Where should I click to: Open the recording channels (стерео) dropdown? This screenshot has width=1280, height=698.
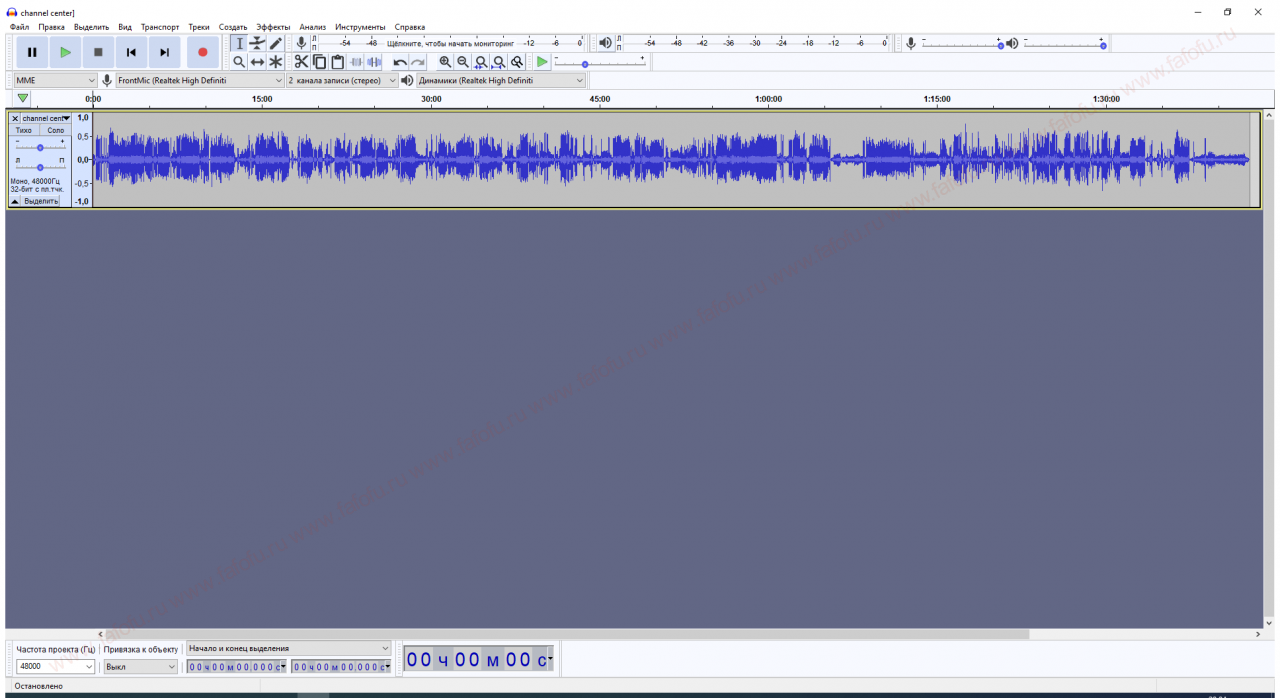point(342,80)
